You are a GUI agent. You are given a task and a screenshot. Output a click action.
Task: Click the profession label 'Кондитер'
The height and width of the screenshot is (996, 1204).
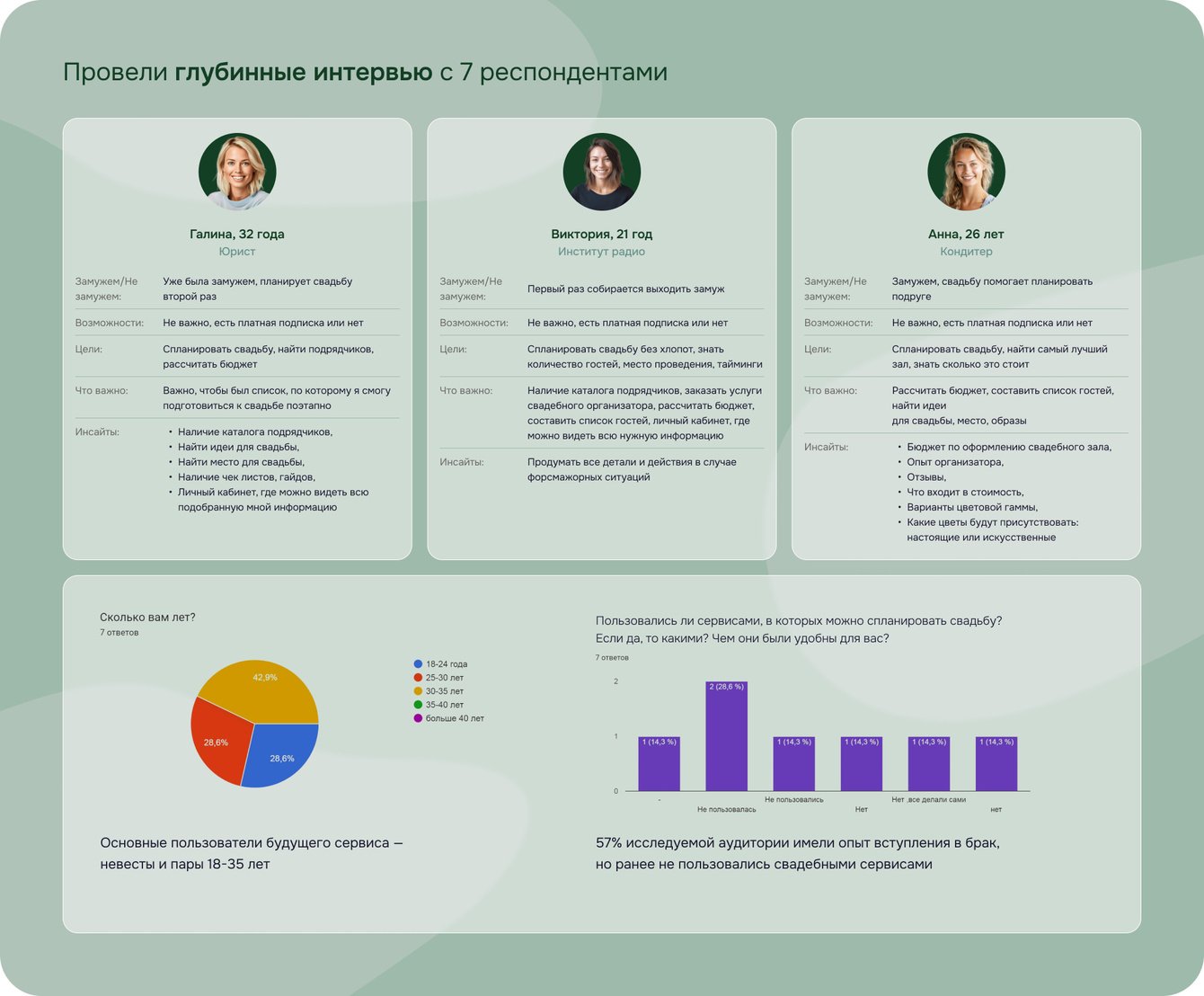(x=966, y=252)
